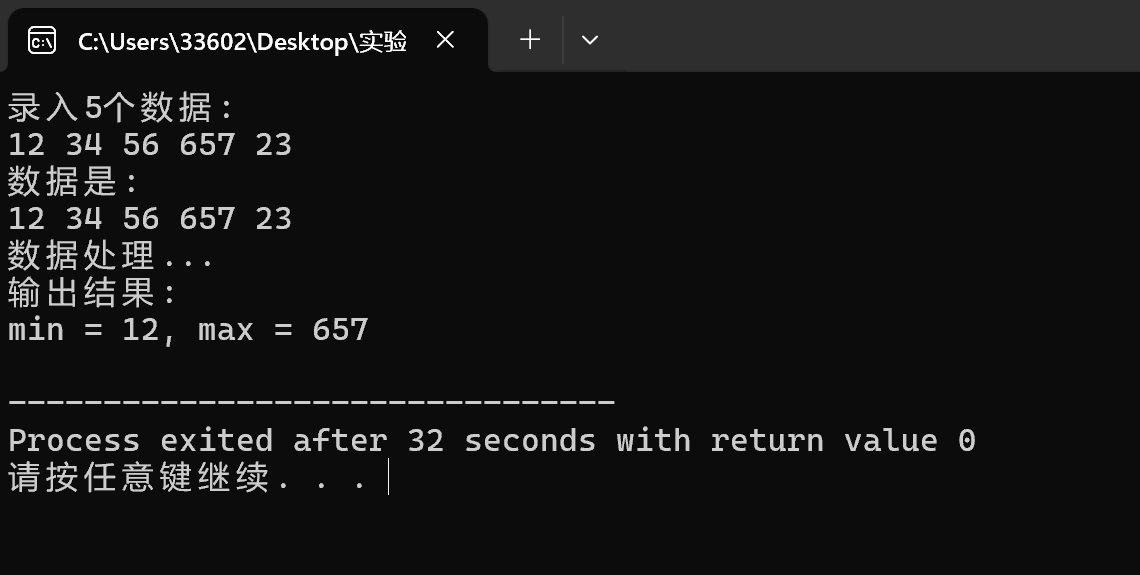Image resolution: width=1140 pixels, height=575 pixels.
Task: Click the "输出结果:" line
Action: (92, 293)
